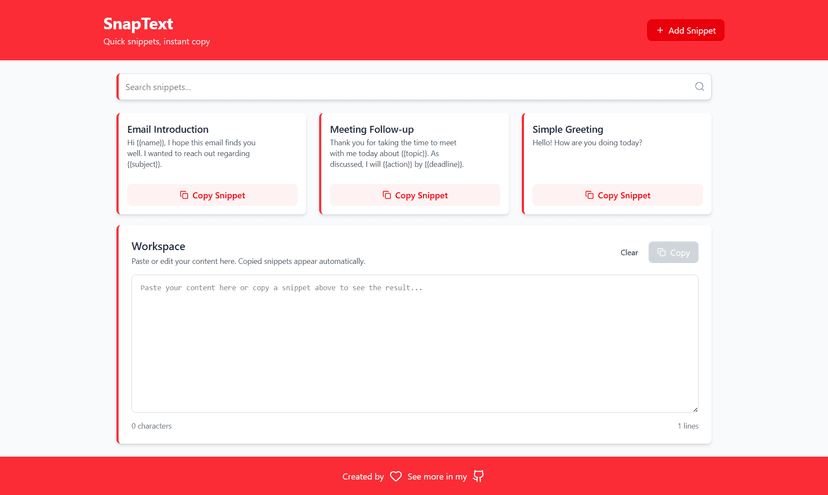Click the Add Snippet button
828x495 pixels.
click(x=685, y=31)
